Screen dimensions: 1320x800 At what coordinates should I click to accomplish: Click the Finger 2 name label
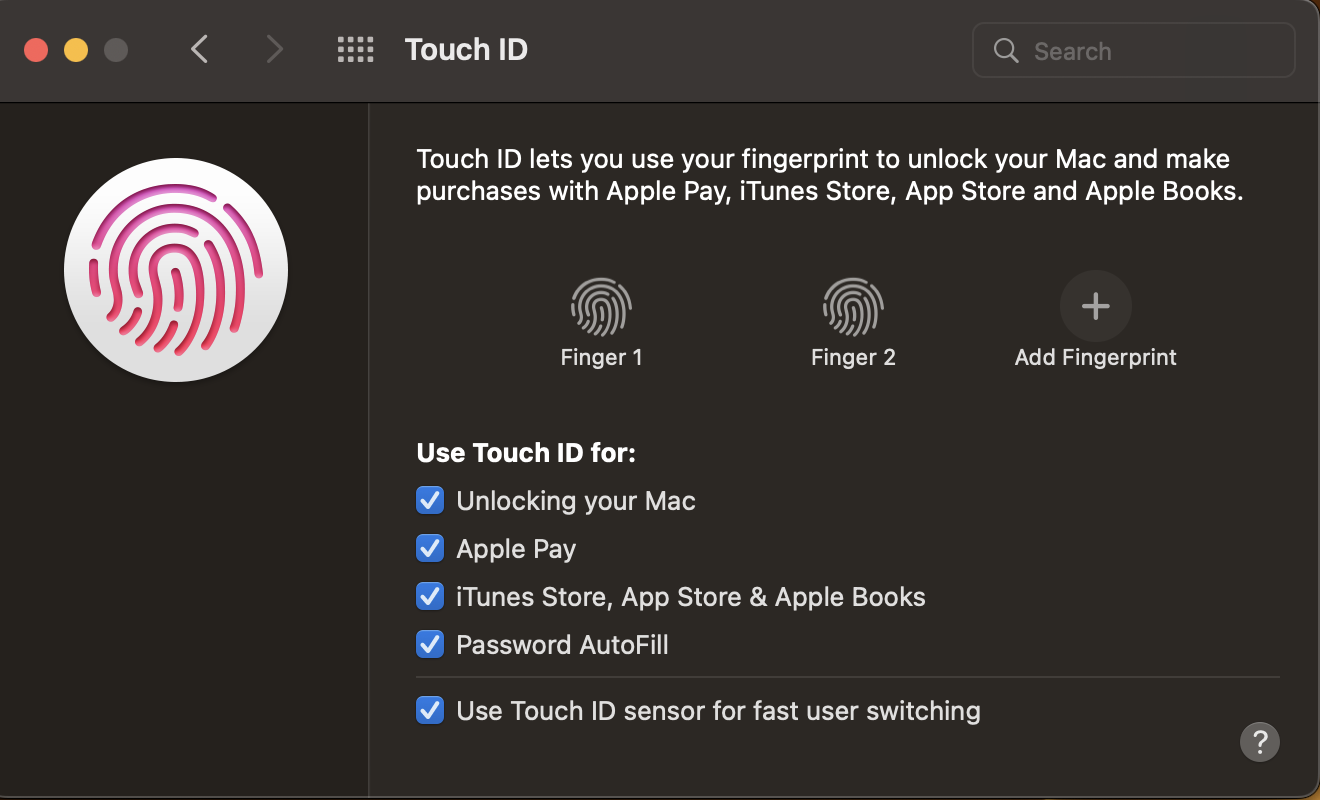pyautogui.click(x=853, y=357)
